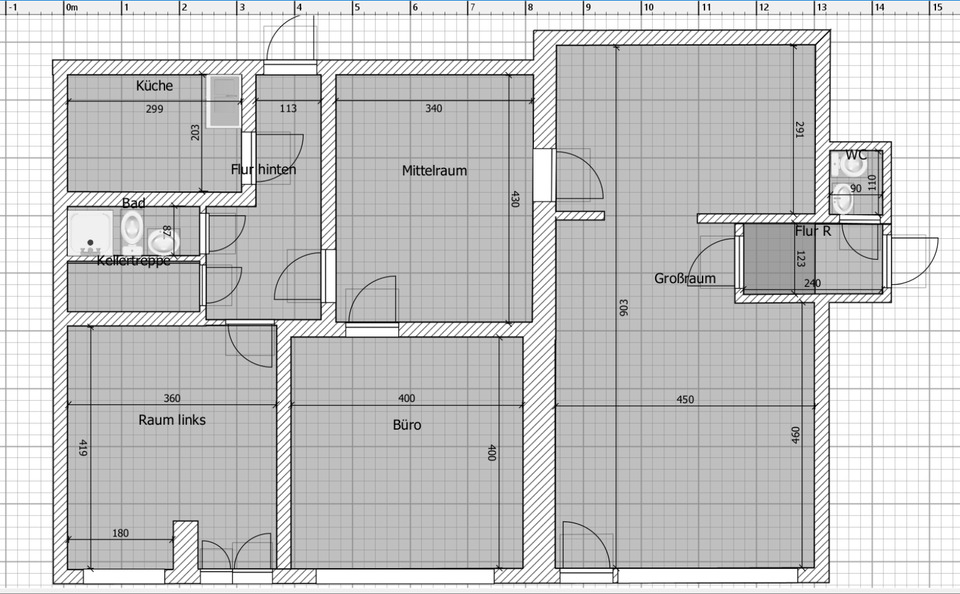Click the 340 dimension in Mittelraum
960x594 pixels.
tap(433, 109)
